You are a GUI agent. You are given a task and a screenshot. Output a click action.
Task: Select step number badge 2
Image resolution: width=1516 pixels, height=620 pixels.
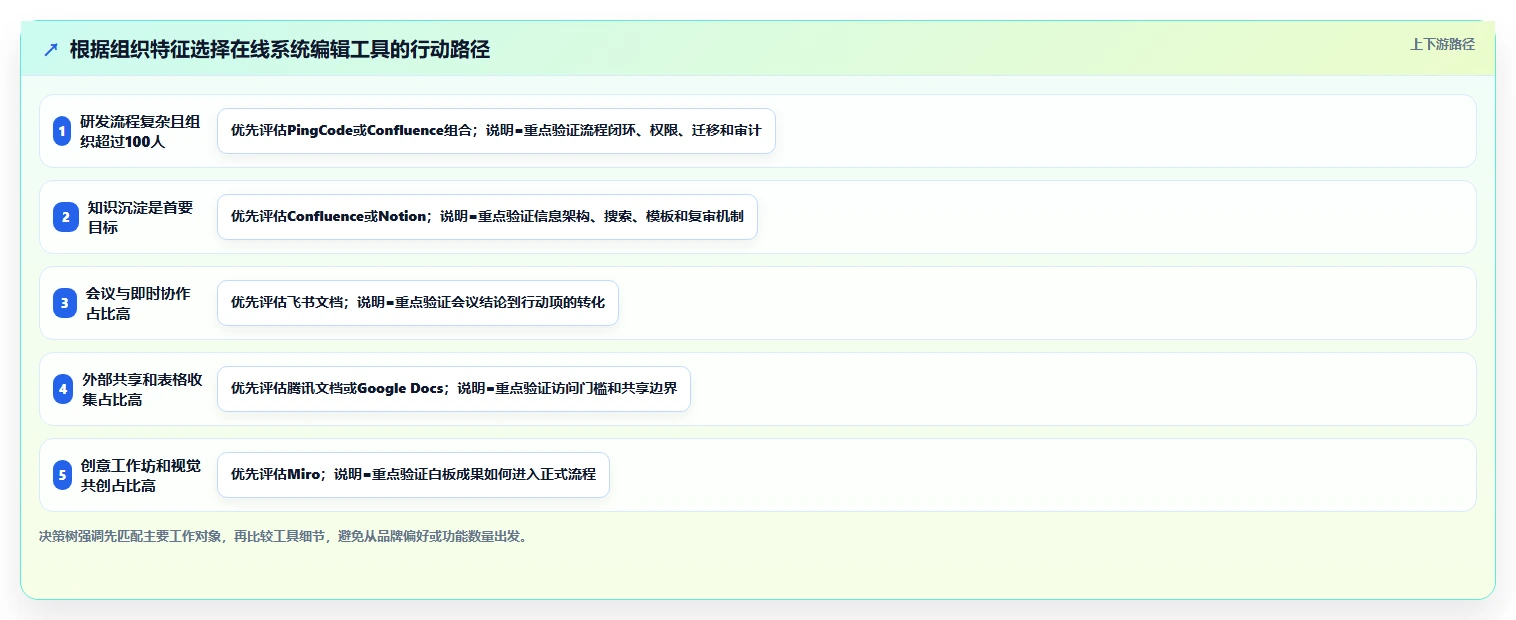click(65, 217)
